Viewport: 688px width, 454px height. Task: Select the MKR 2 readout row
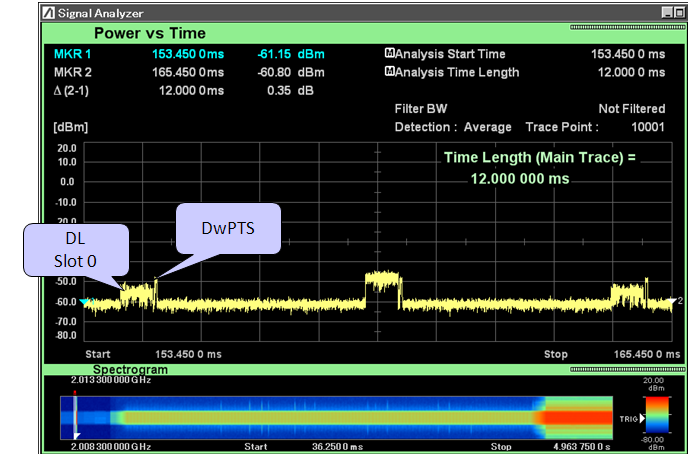tap(189, 72)
